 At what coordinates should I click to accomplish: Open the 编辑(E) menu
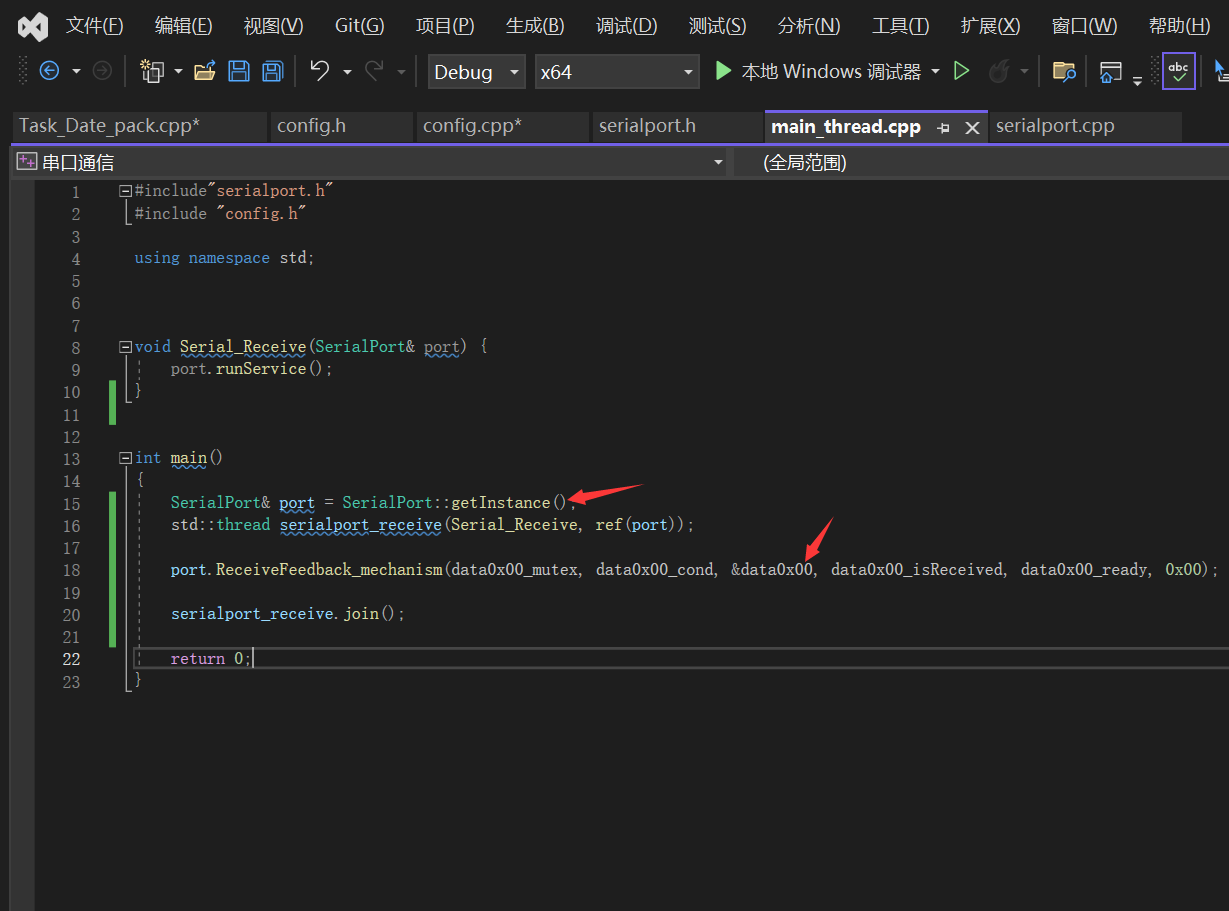point(183,26)
